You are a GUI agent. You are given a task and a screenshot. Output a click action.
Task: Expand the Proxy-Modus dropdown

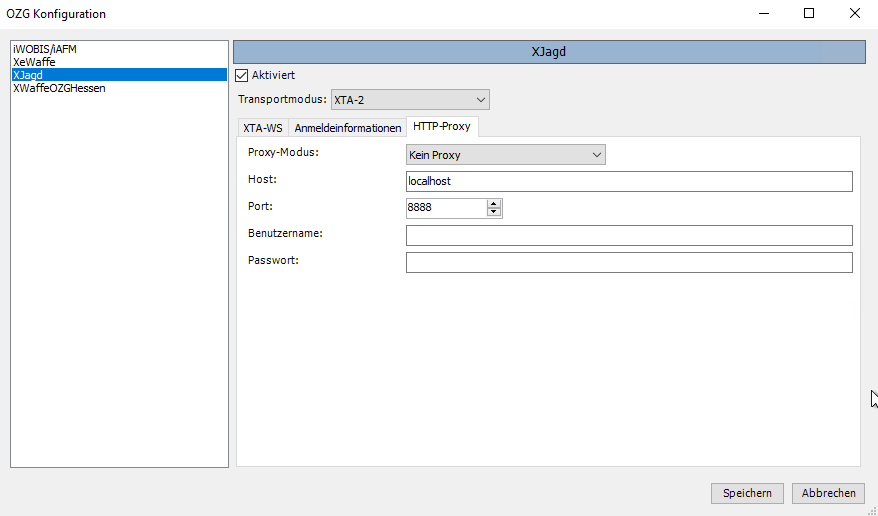click(505, 155)
